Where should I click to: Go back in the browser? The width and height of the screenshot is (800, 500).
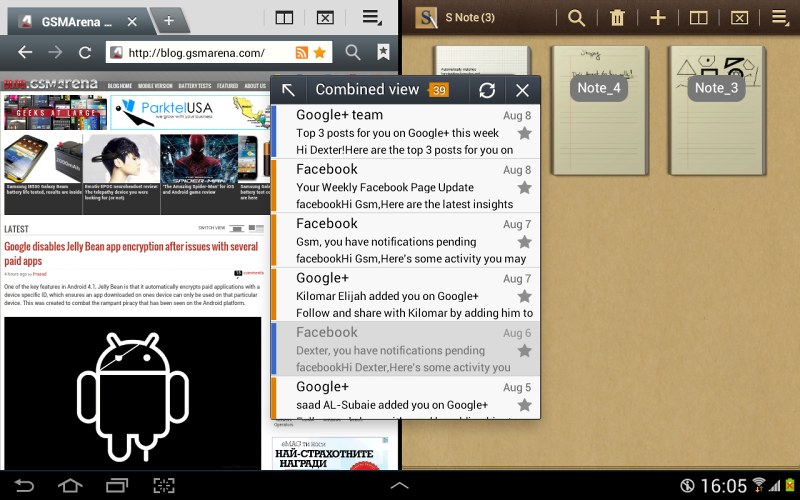click(24, 52)
